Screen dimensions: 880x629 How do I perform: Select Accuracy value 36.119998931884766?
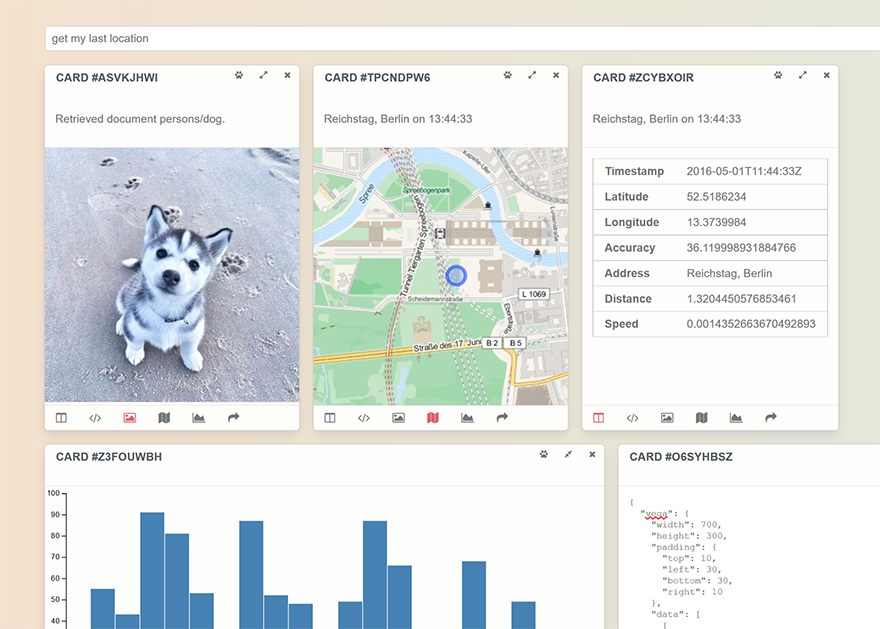(x=741, y=247)
